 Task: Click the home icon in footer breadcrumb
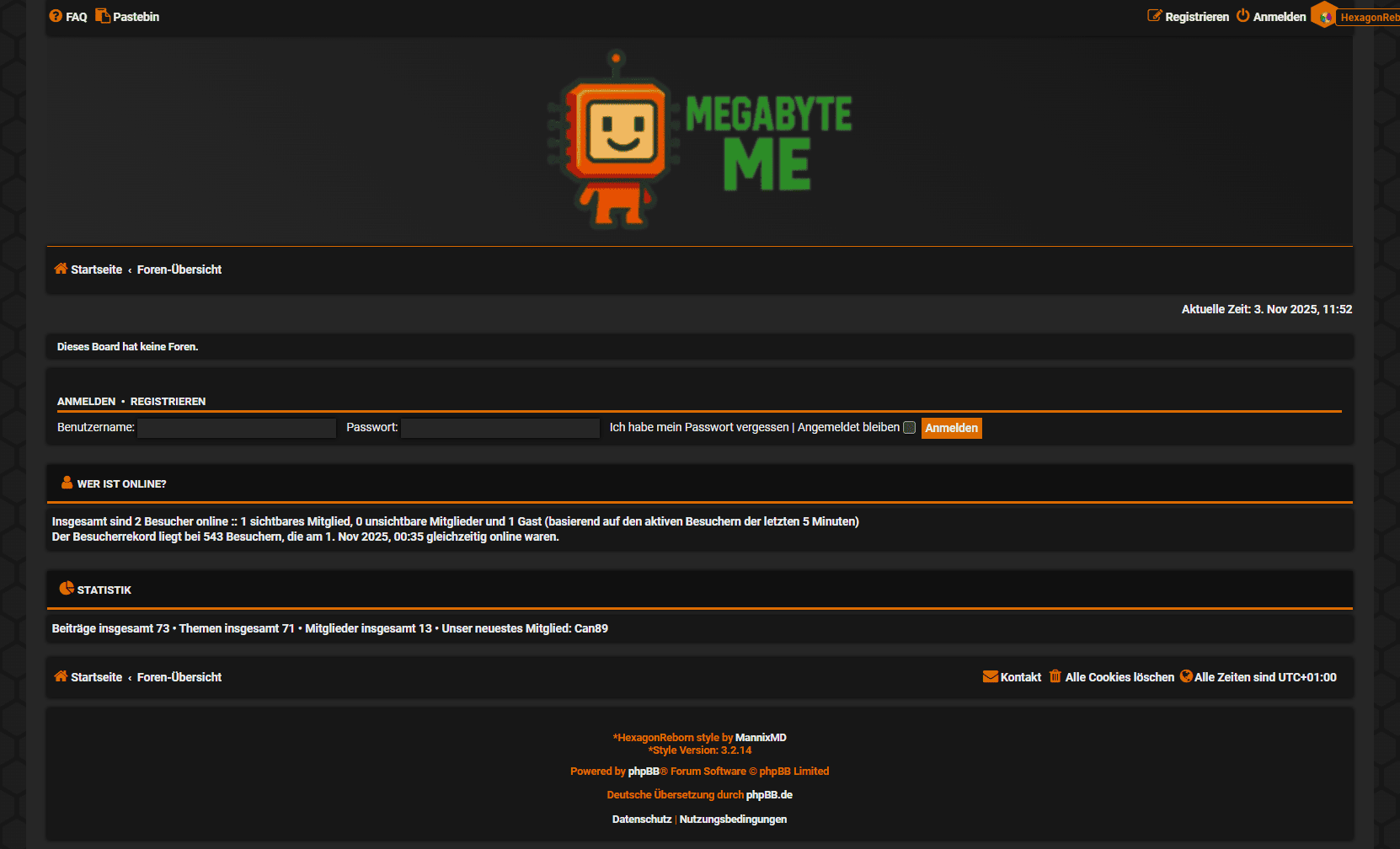(x=61, y=676)
